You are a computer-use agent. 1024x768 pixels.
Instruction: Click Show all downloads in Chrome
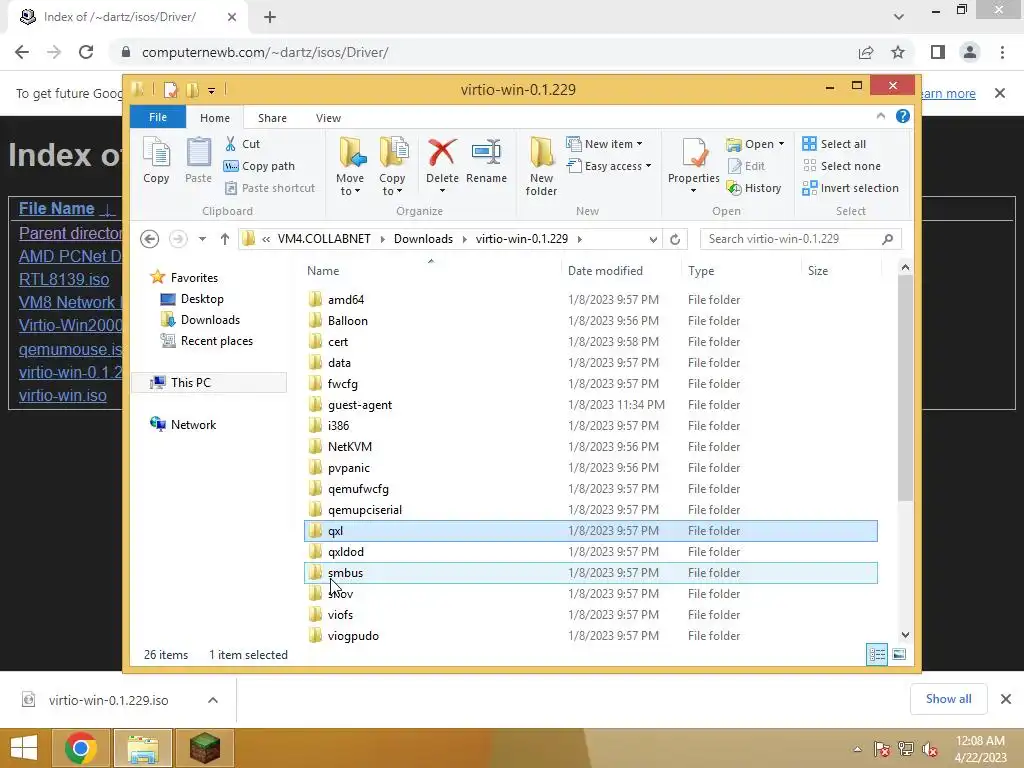click(949, 699)
